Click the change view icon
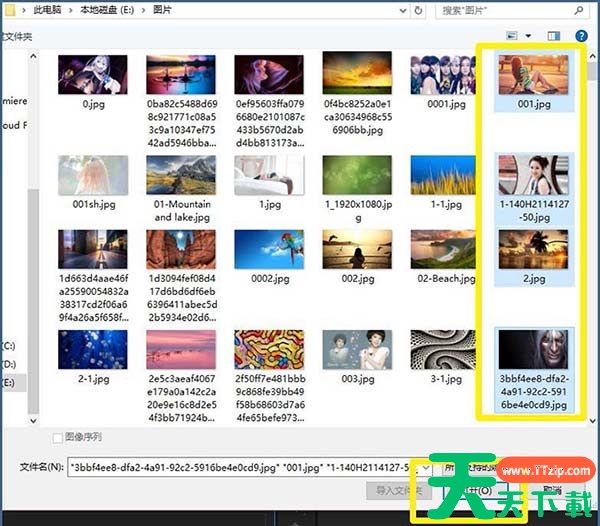The width and height of the screenshot is (600, 526). point(512,36)
